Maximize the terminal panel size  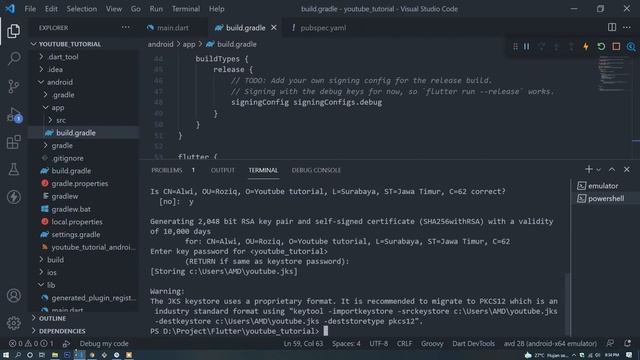[612, 169]
